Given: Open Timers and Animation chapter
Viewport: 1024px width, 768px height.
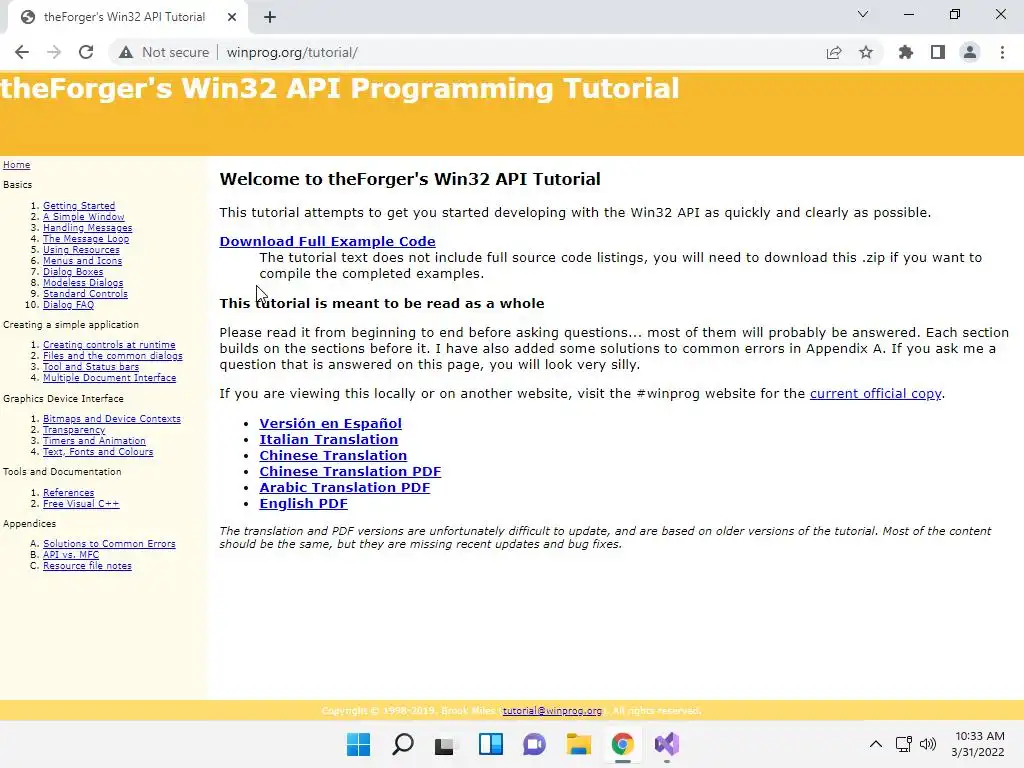Looking at the screenshot, I should (94, 441).
